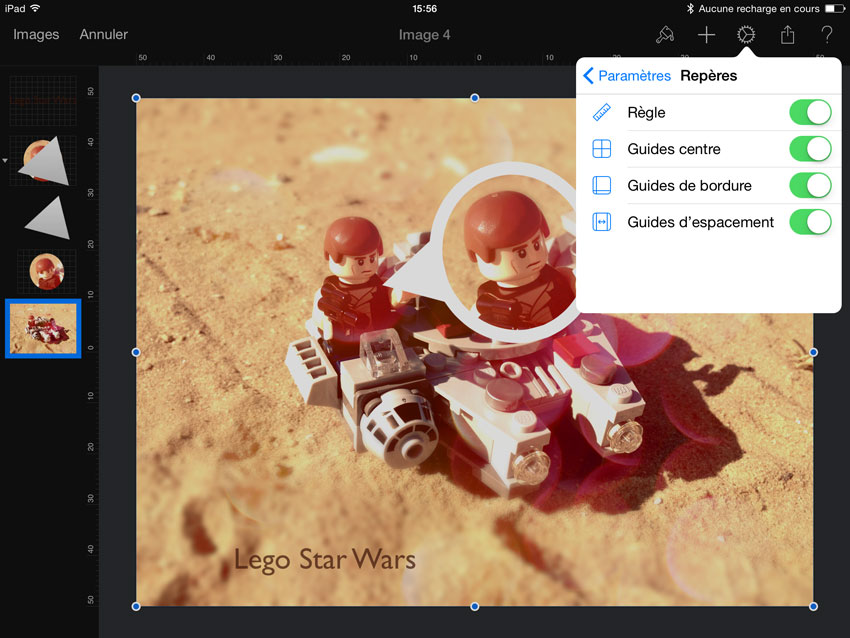Tap the Guides de bordure label
Screen dimensions: 850x638
click(690, 185)
